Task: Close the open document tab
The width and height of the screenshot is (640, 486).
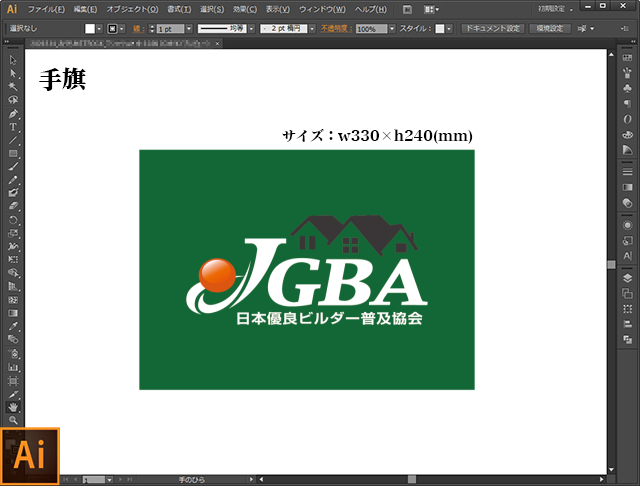Action: tap(218, 43)
